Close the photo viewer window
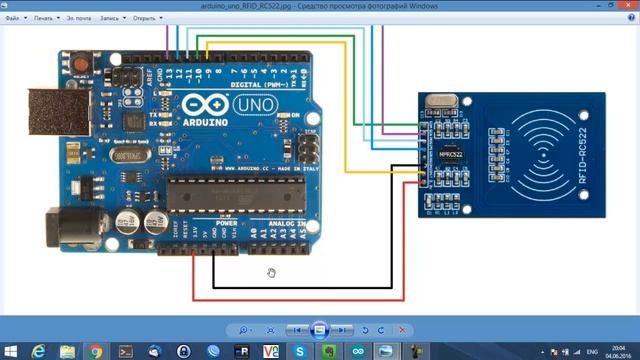This screenshot has width=640, height=360. point(629,5)
